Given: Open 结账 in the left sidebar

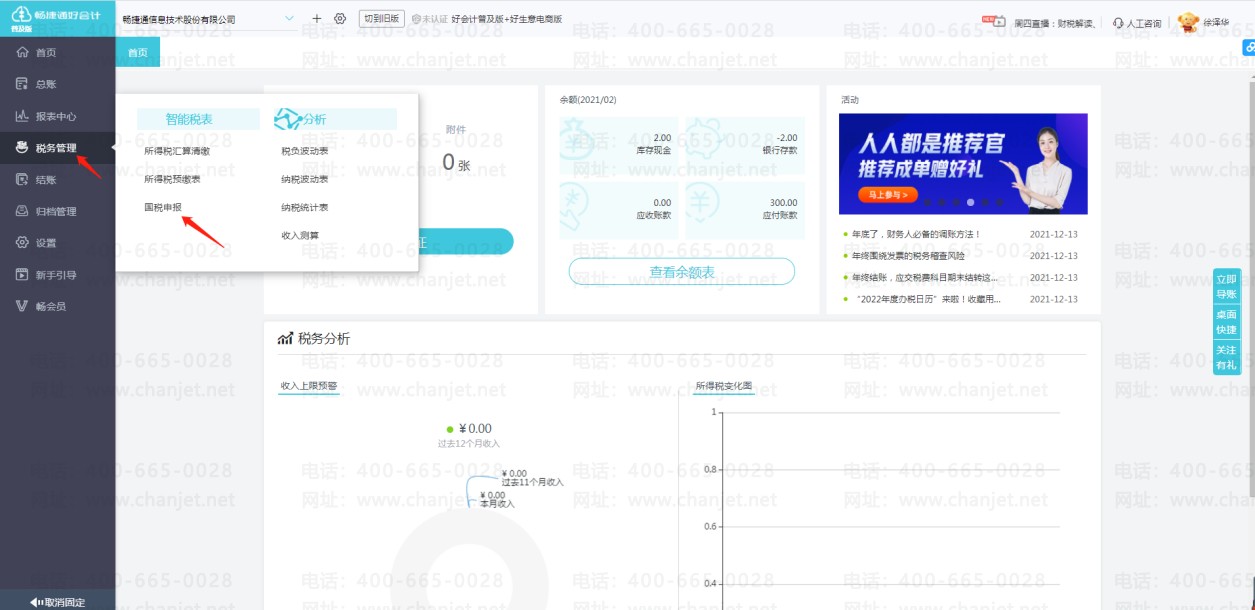Looking at the screenshot, I should pos(45,180).
